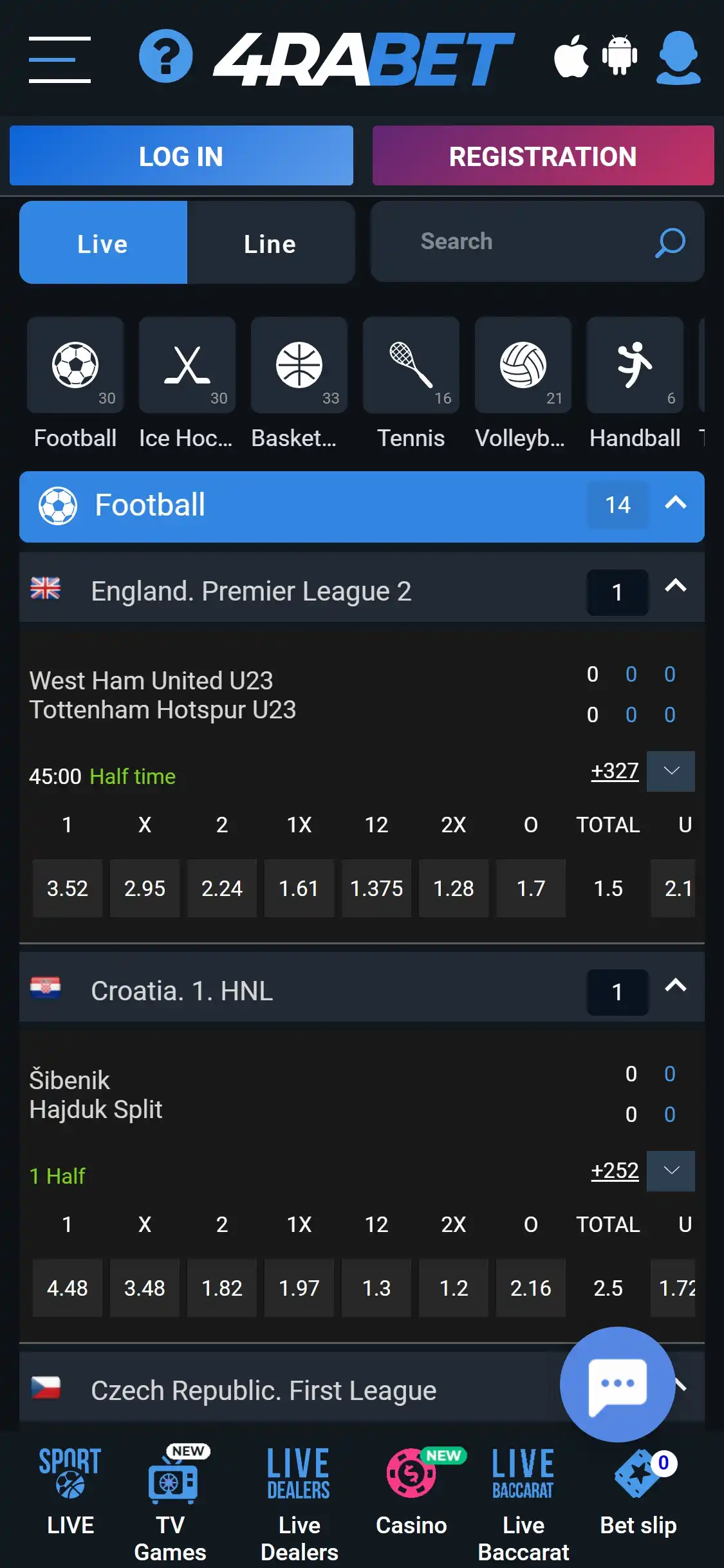Image resolution: width=724 pixels, height=1568 pixels.
Task: Click the help question mark icon
Action: (165, 57)
